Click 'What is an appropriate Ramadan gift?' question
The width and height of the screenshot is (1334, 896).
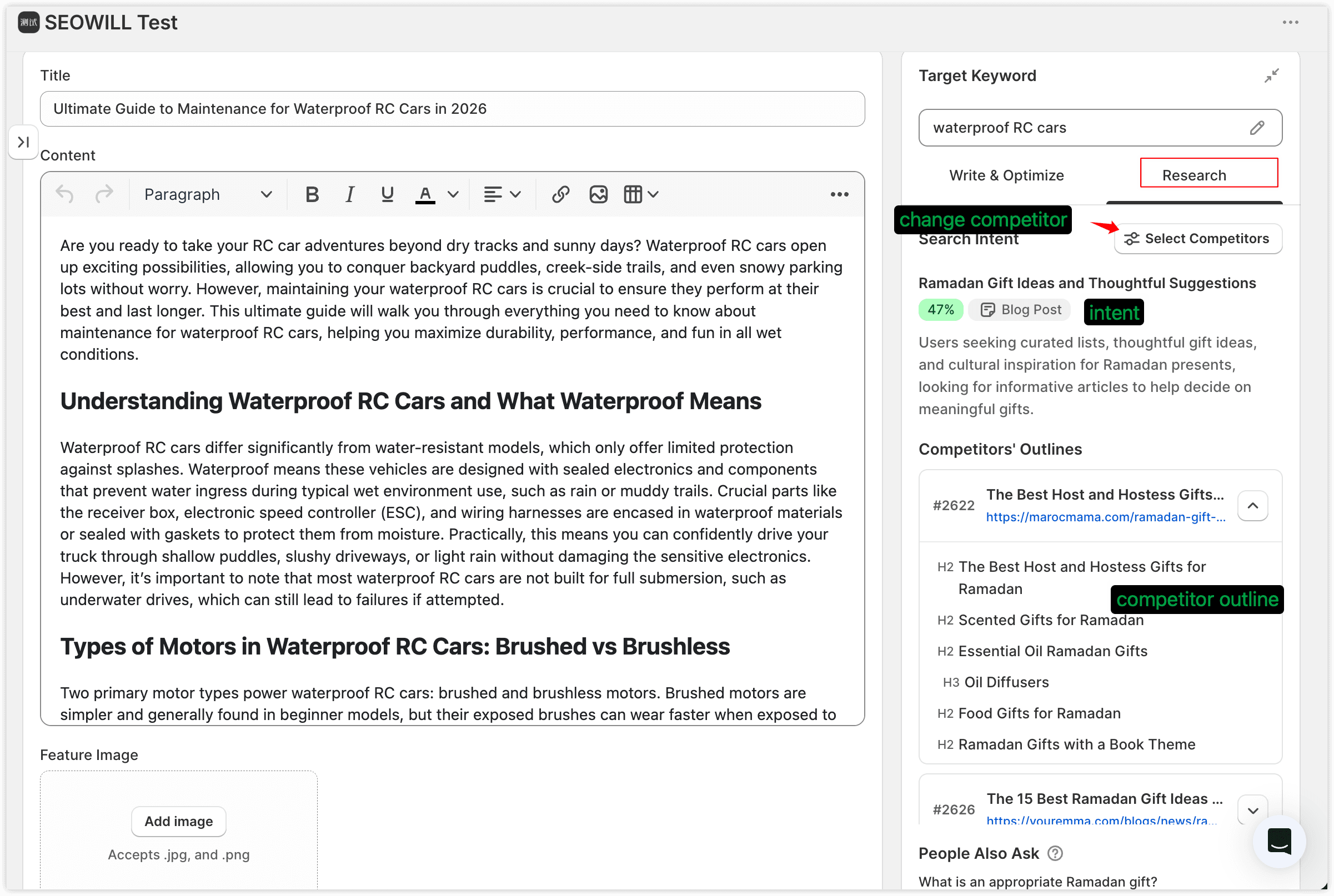pyautogui.click(x=1037, y=880)
